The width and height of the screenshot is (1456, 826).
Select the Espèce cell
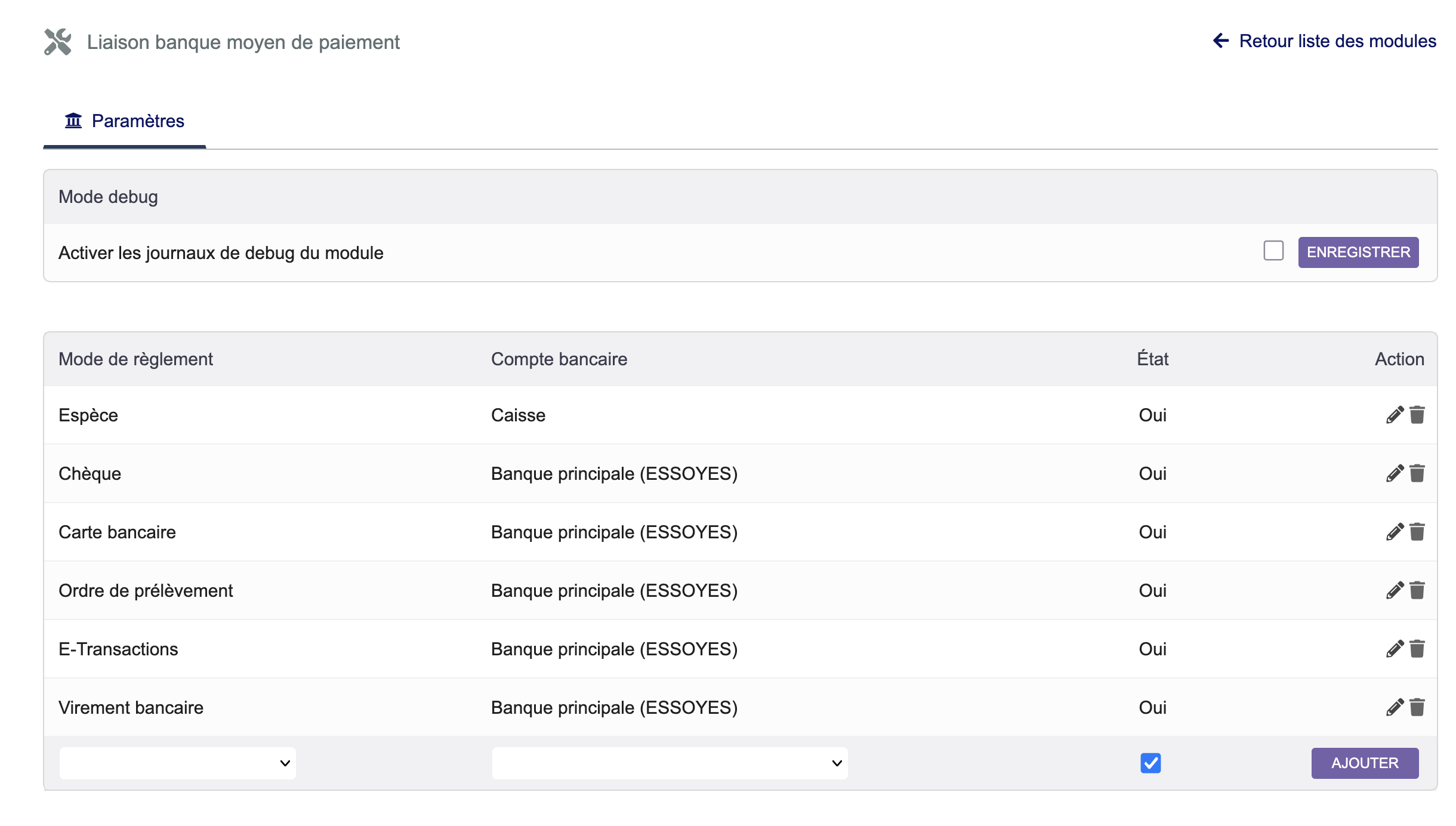pos(88,415)
